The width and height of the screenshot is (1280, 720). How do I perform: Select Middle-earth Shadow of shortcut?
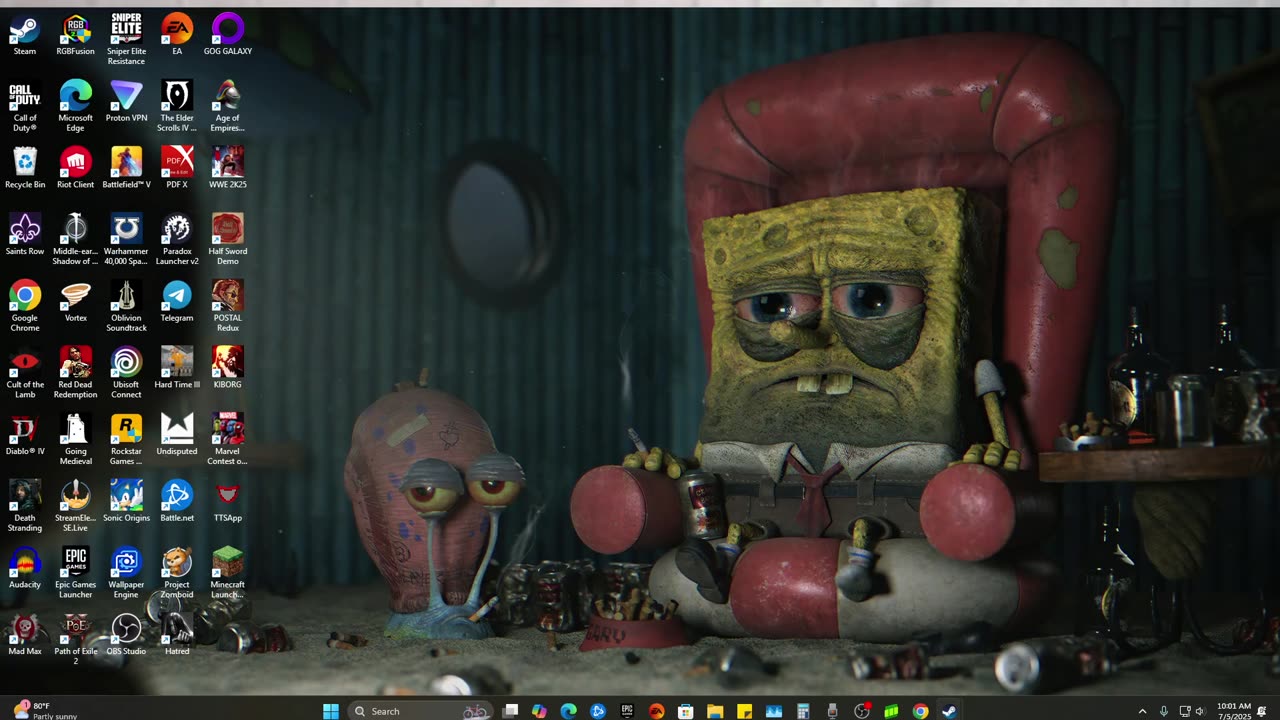75,240
